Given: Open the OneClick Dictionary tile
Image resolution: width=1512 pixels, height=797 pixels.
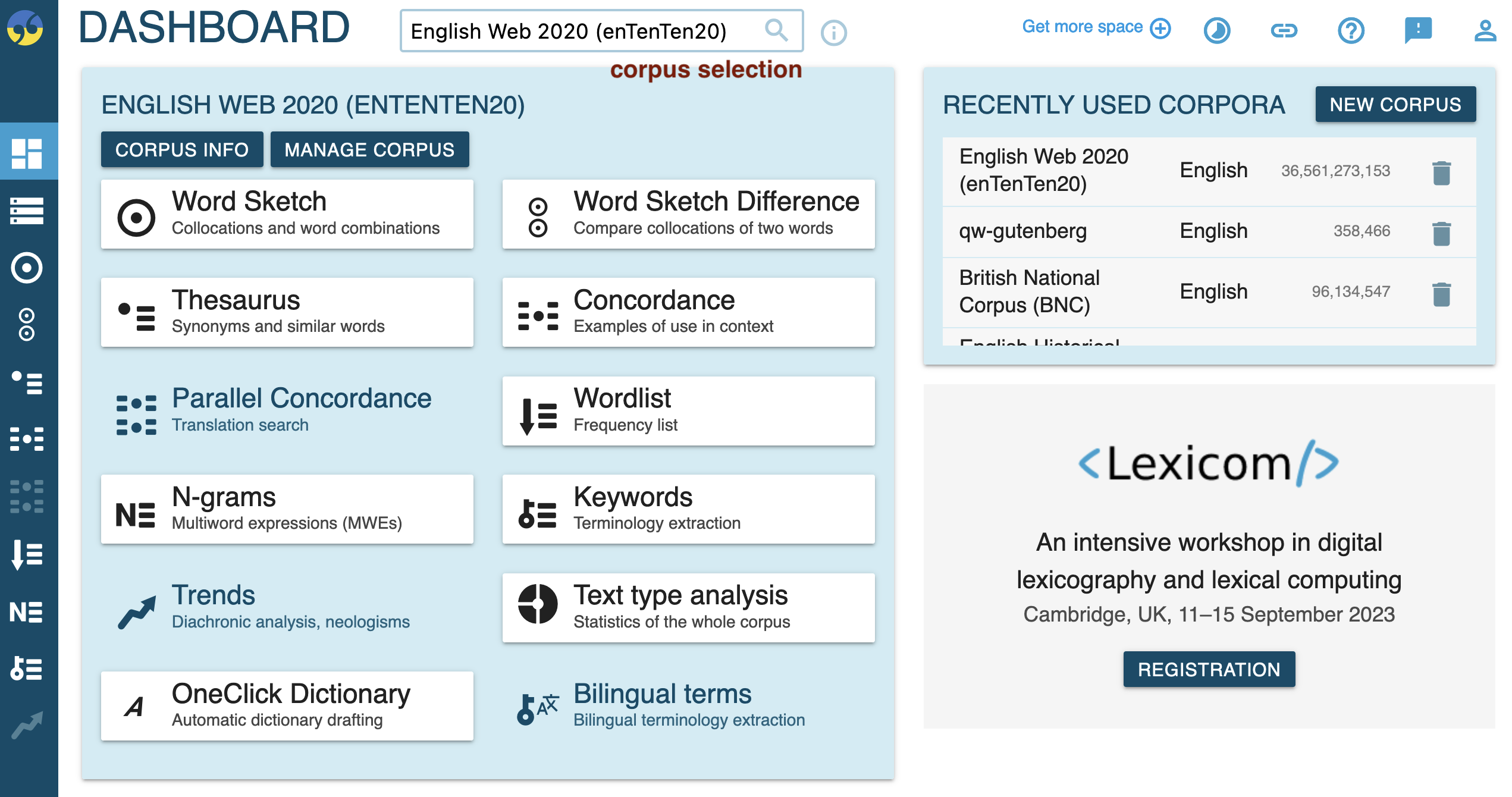Looking at the screenshot, I should [287, 706].
